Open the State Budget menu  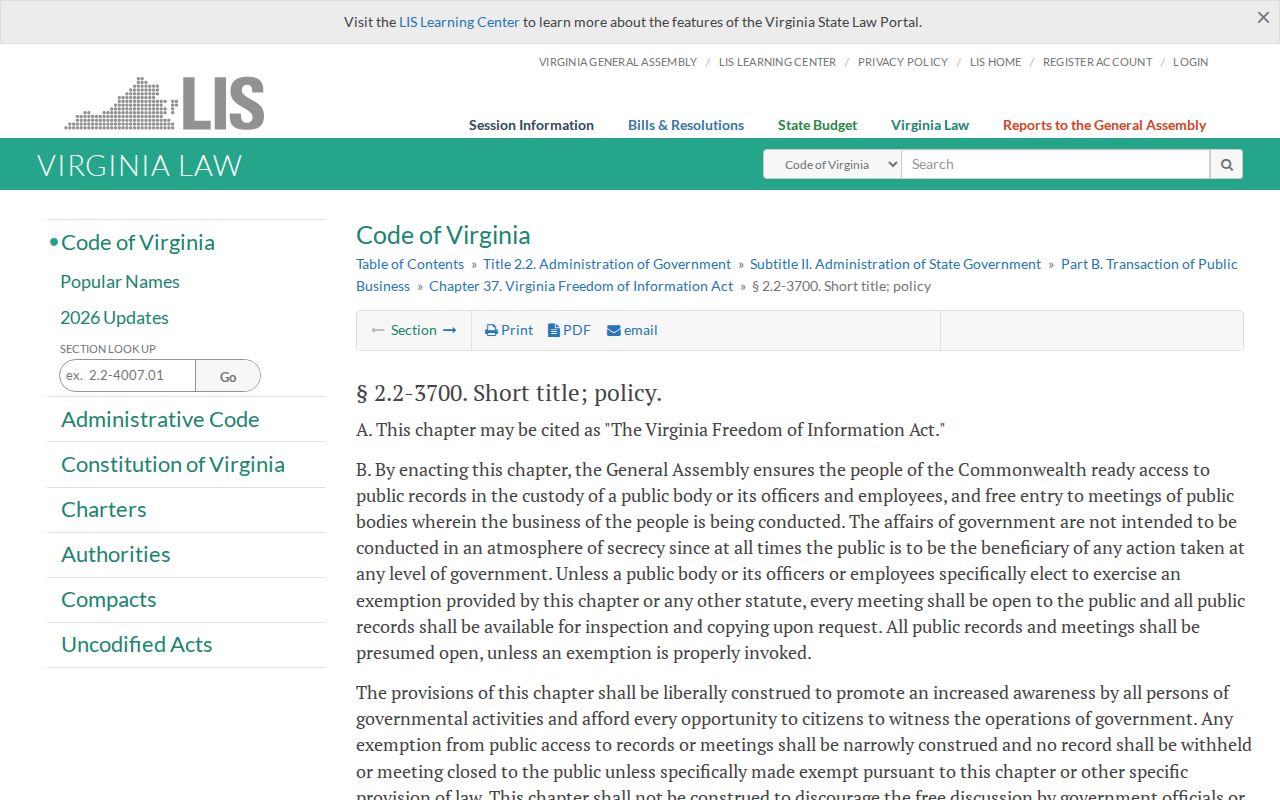pos(817,125)
